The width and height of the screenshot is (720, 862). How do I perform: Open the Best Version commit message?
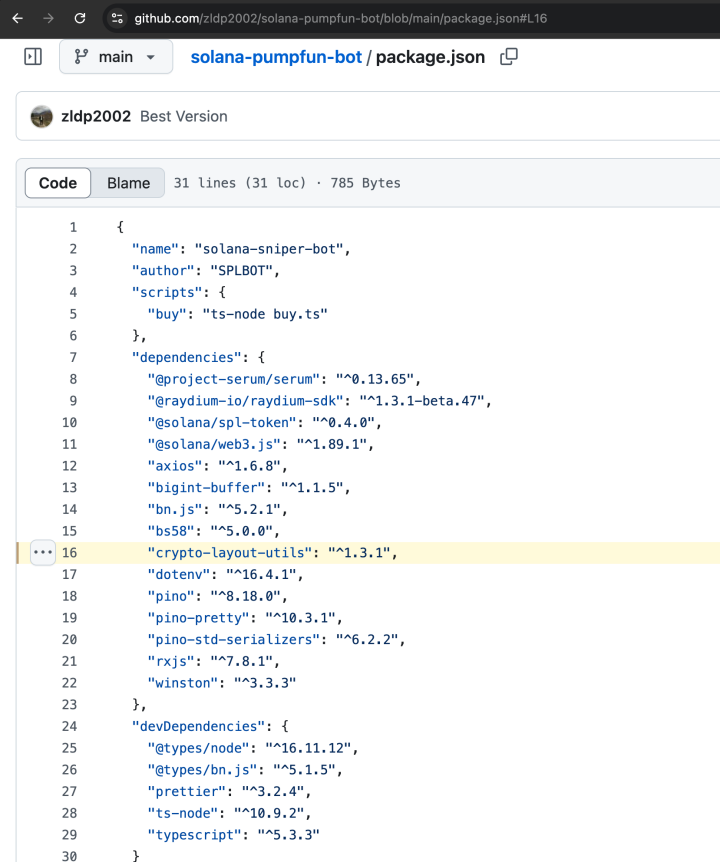[x=183, y=116]
